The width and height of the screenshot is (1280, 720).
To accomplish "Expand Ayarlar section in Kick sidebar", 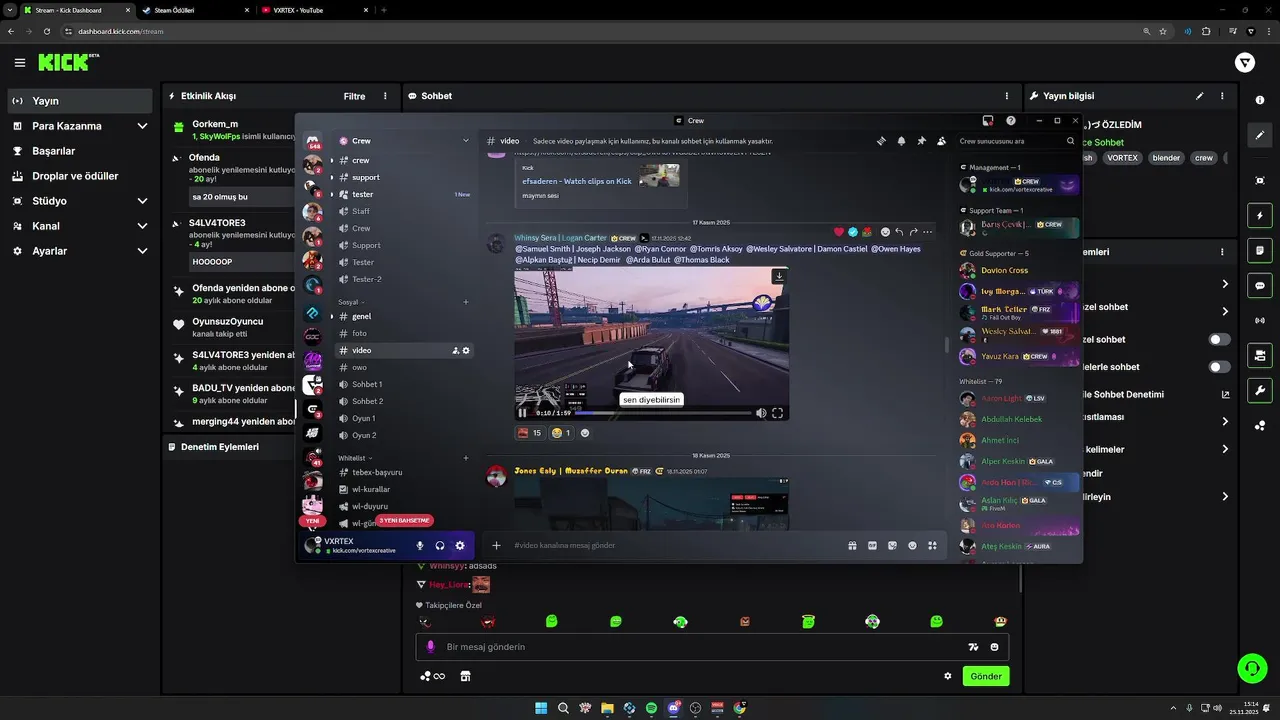I will (x=142, y=251).
